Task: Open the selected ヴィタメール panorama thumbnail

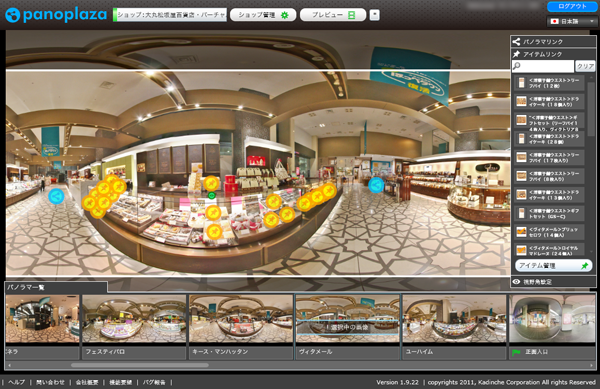Action: click(347, 319)
